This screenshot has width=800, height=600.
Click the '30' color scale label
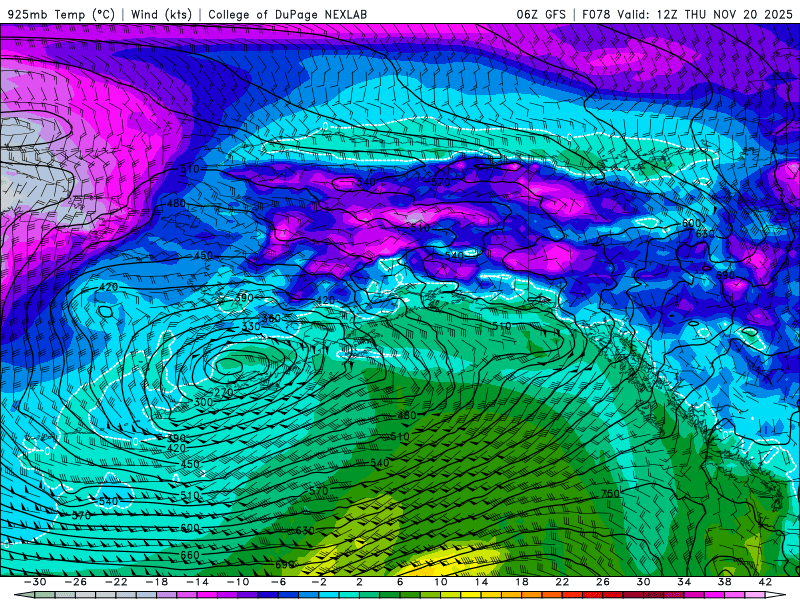pos(643,582)
